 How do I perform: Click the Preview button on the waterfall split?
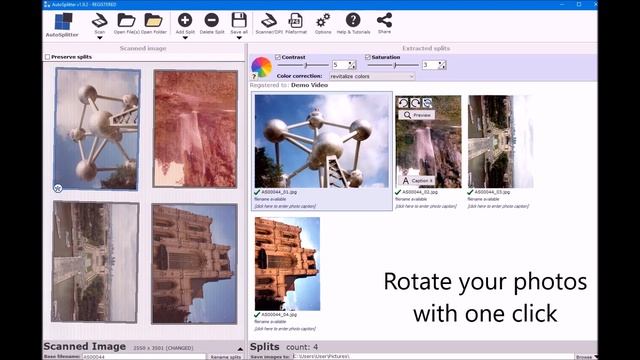coord(417,115)
